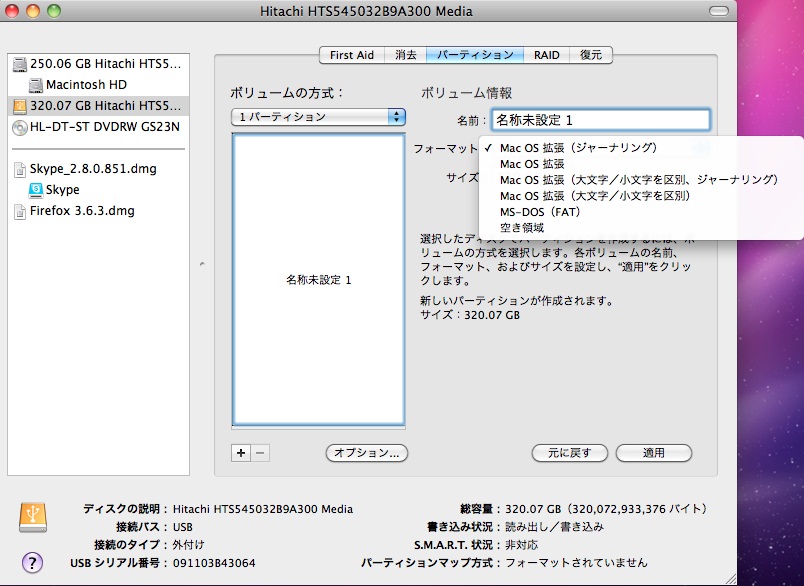Add a partition with the plus button

241,453
